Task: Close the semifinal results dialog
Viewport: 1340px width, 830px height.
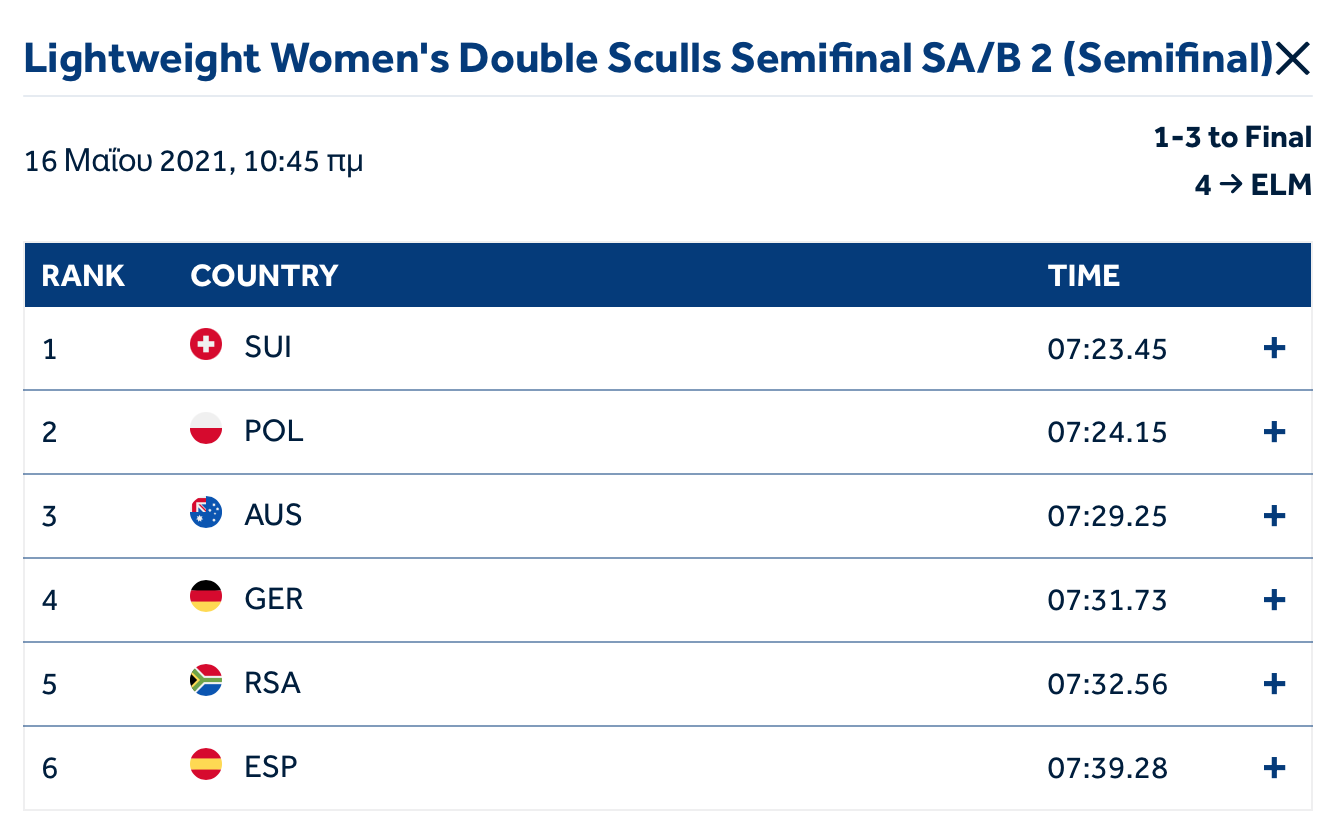Action: pos(1293,60)
